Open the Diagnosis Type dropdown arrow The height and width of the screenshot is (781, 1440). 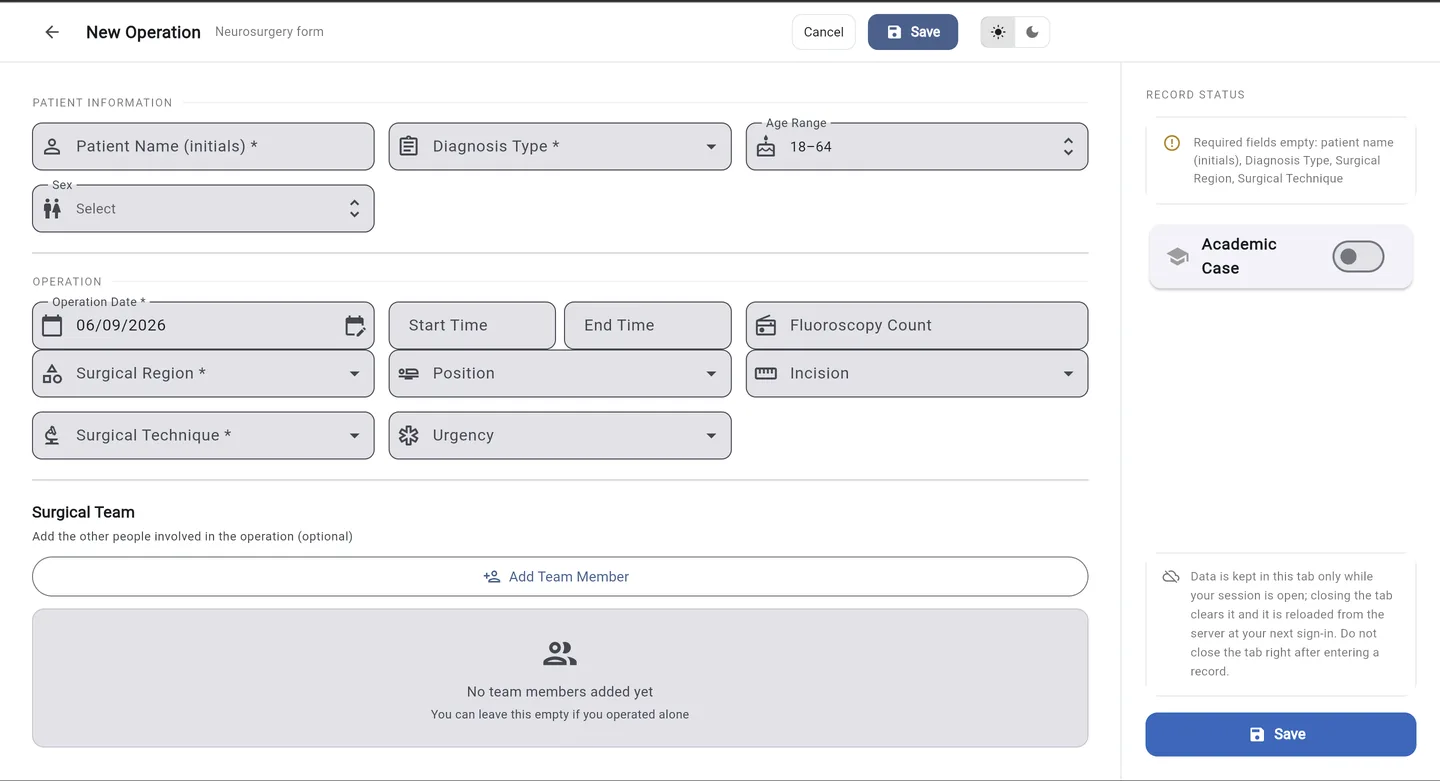[711, 147]
